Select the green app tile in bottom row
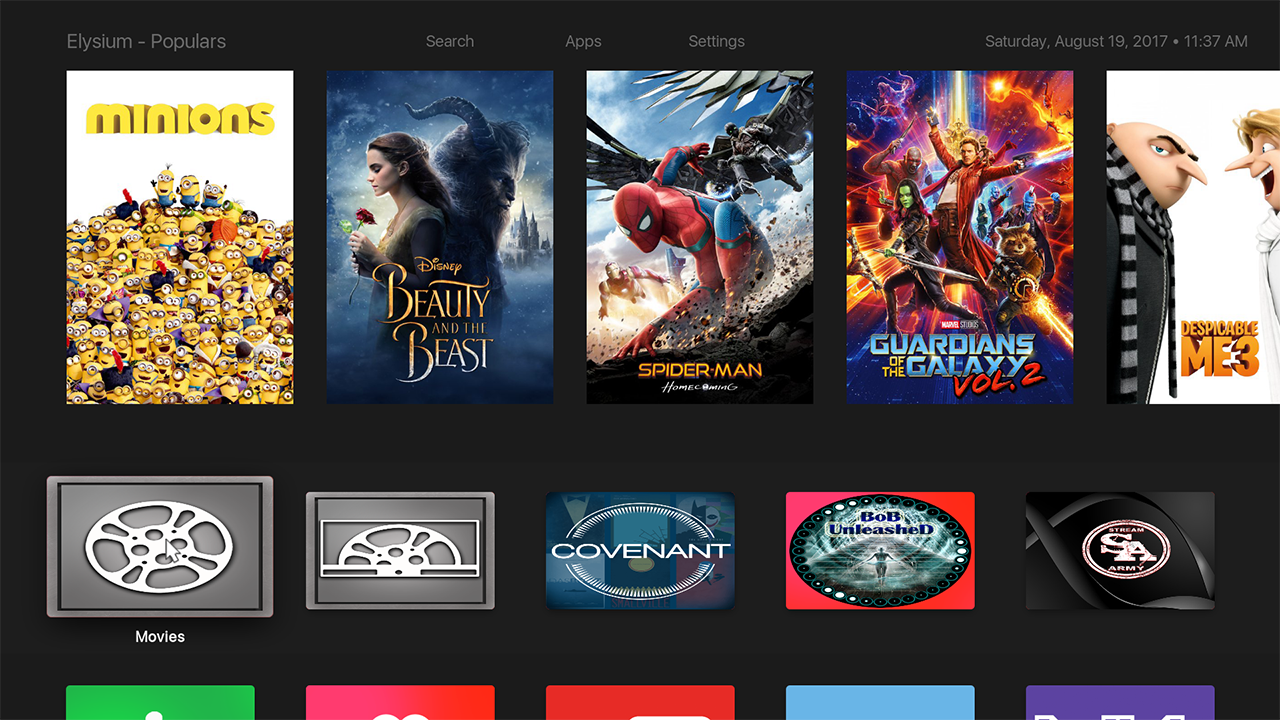 (160, 703)
